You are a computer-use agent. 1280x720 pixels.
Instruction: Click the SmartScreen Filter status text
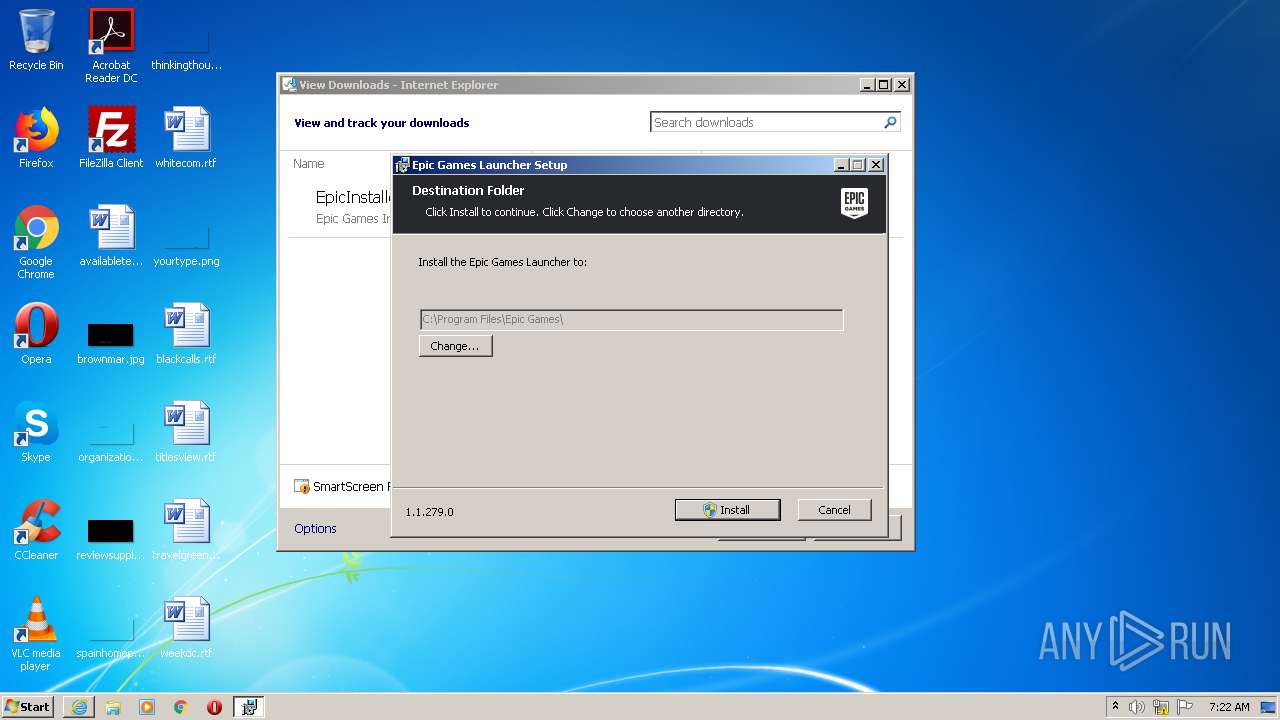click(349, 487)
